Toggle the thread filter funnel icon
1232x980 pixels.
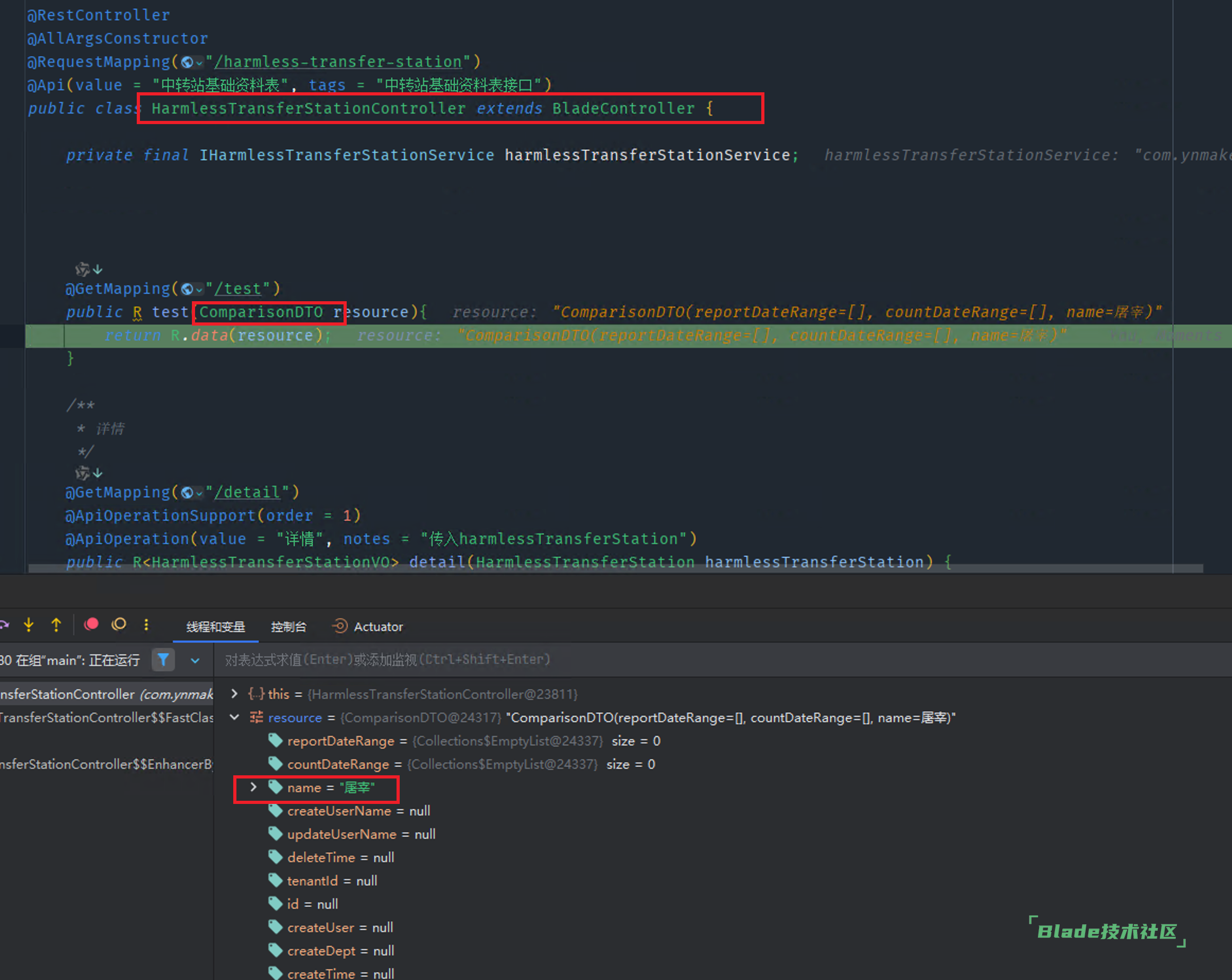coord(163,660)
